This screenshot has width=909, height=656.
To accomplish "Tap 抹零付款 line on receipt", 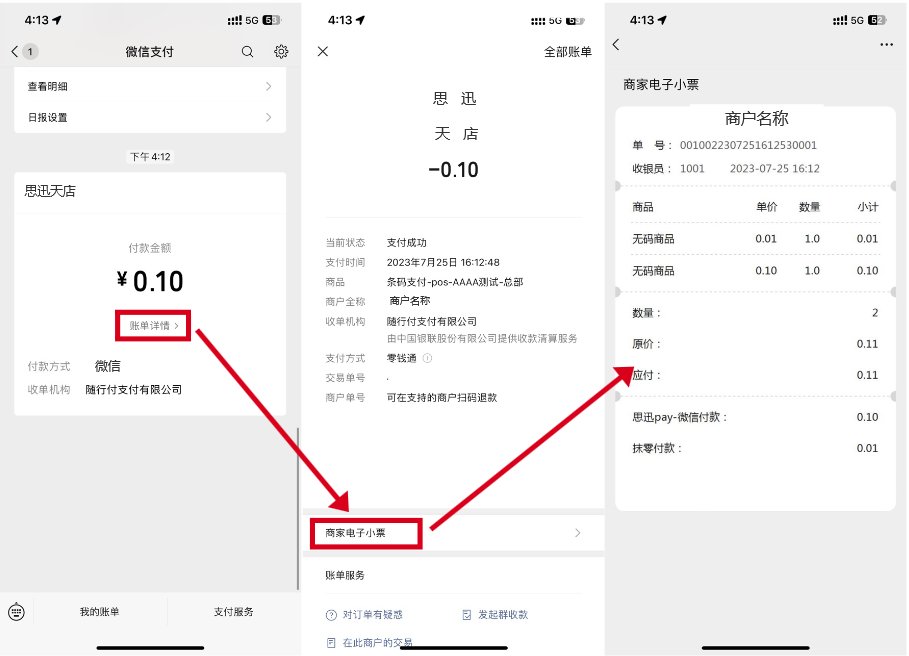I will (755, 448).
